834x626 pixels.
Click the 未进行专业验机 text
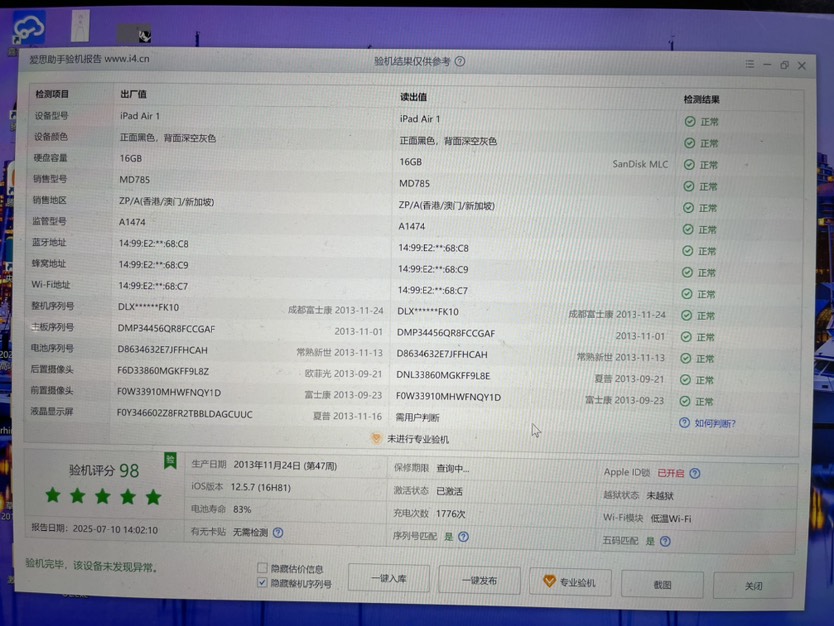pos(418,439)
